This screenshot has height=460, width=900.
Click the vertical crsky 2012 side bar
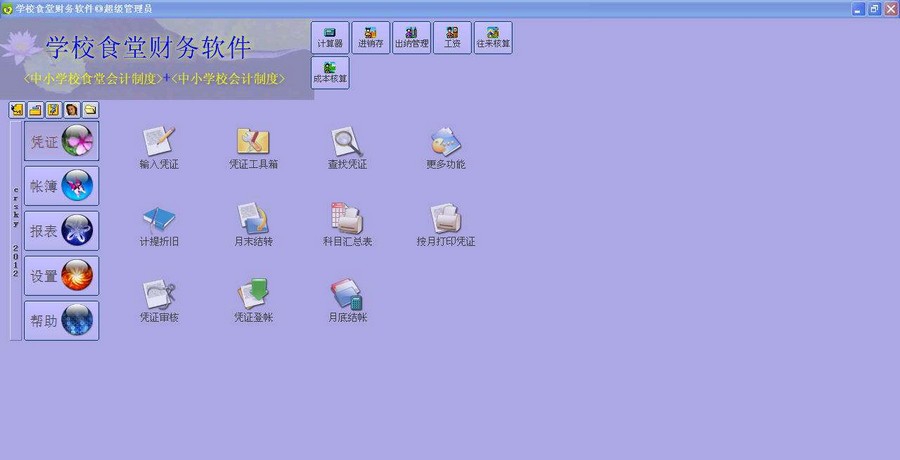click(16, 230)
